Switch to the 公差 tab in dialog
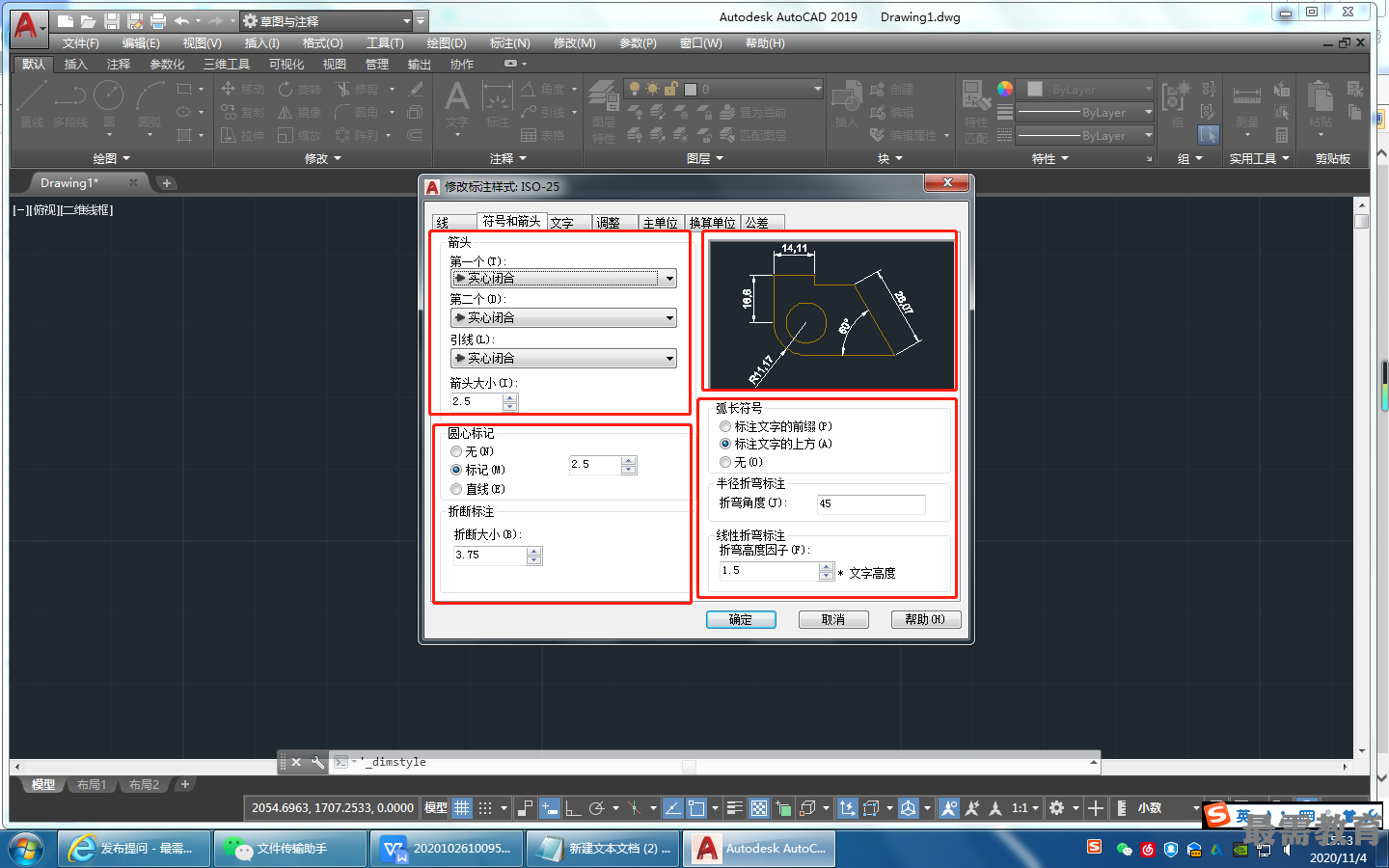This screenshot has height=868, width=1389. pos(762,223)
